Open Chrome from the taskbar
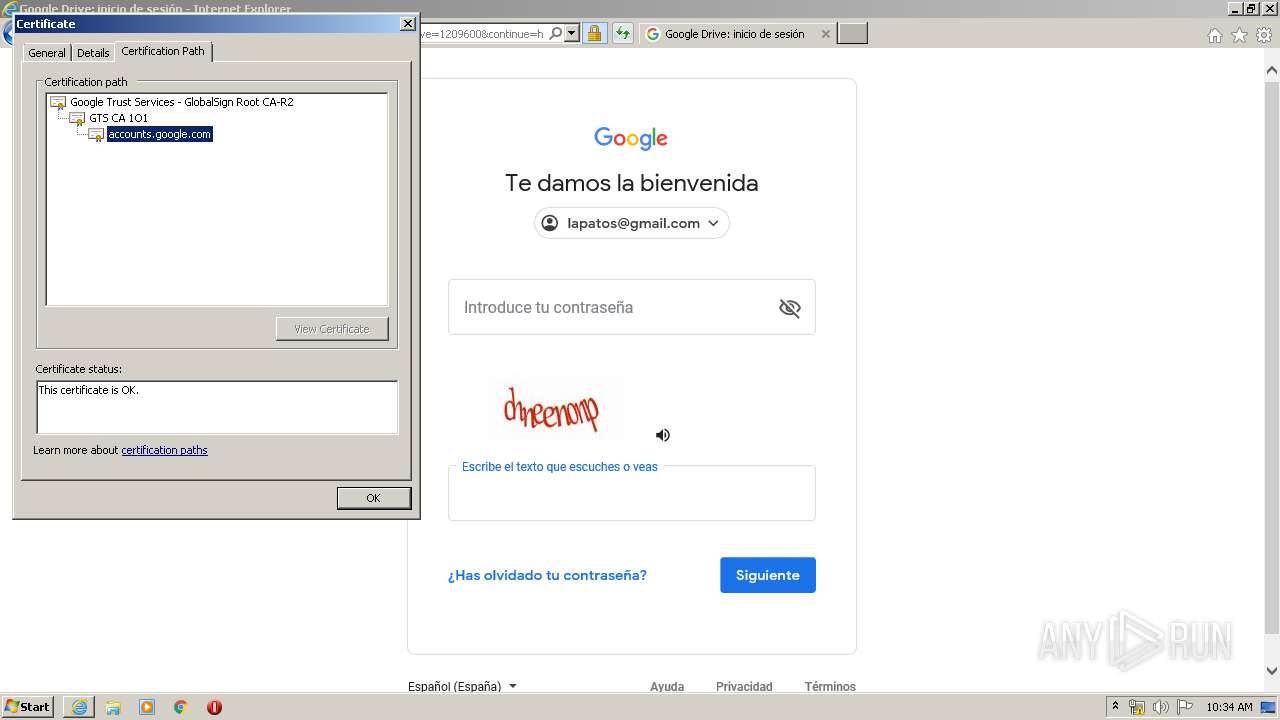Screen dimensions: 1280x720 (180, 707)
